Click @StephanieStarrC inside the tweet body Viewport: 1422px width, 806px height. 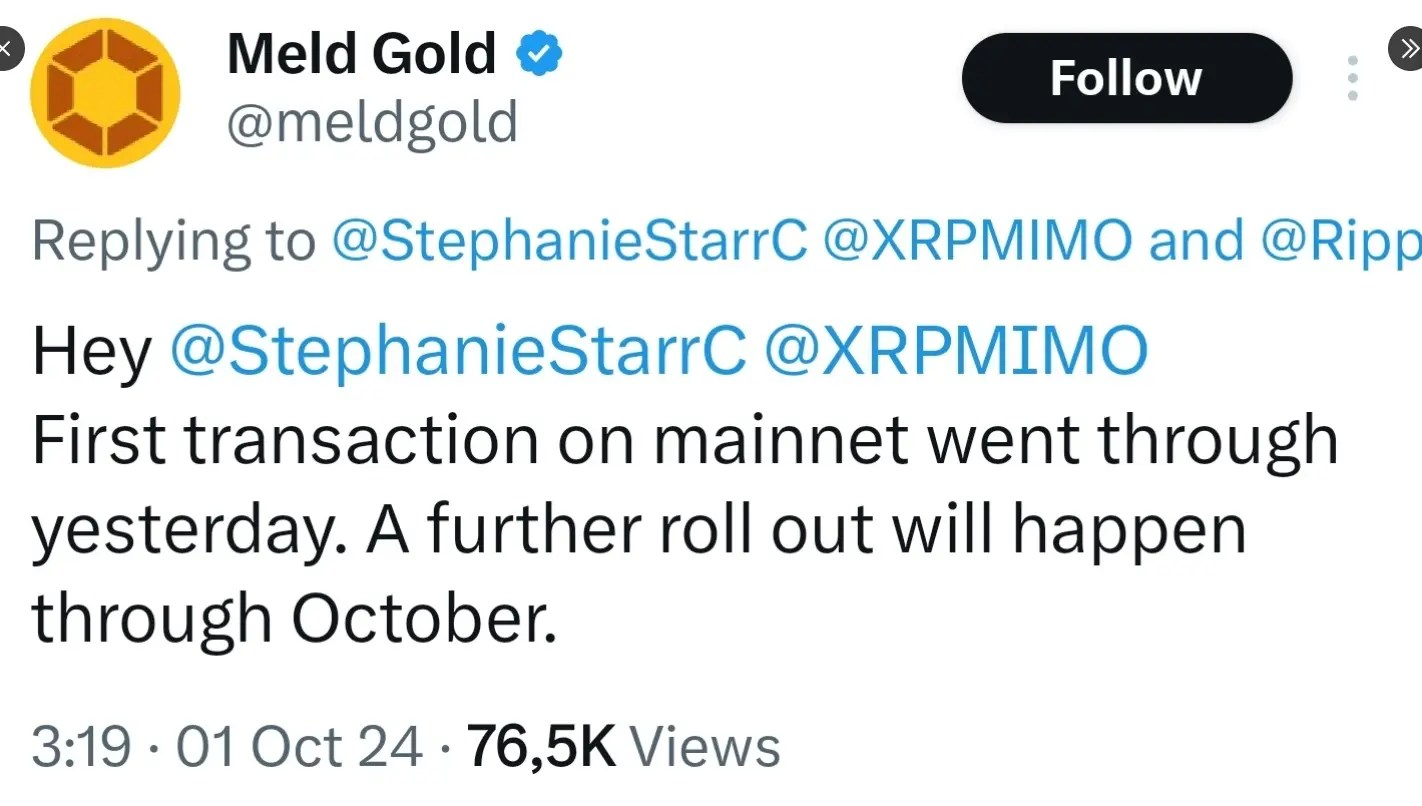tap(460, 350)
